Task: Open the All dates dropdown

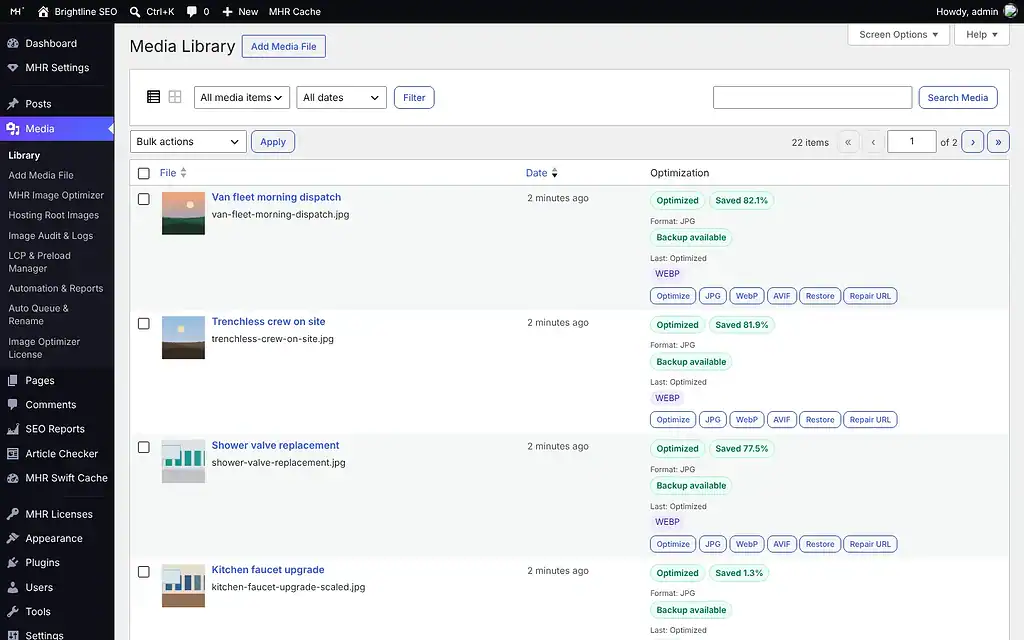Action: [341, 97]
